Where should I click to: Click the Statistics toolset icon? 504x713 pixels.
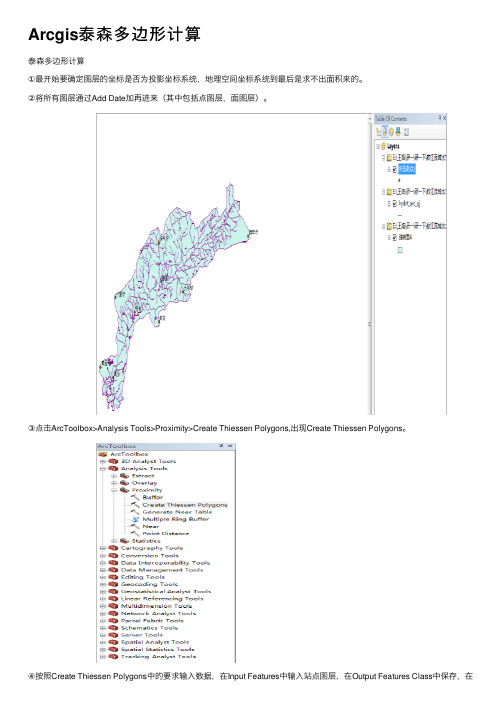coord(124,541)
